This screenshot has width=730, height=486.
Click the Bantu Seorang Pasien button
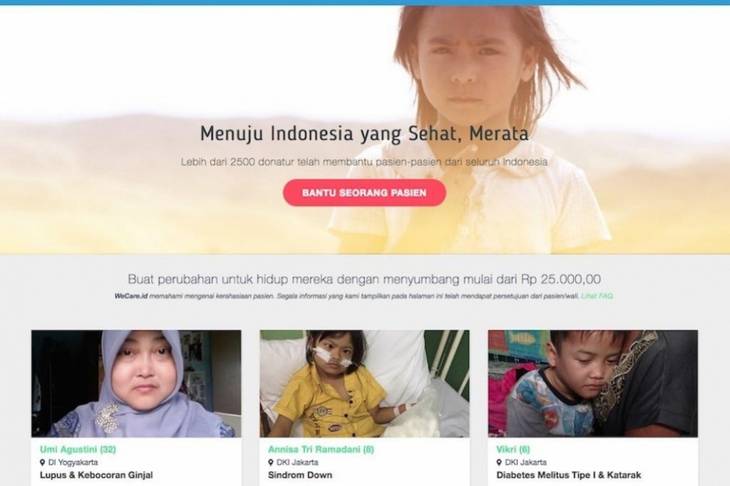(x=364, y=193)
